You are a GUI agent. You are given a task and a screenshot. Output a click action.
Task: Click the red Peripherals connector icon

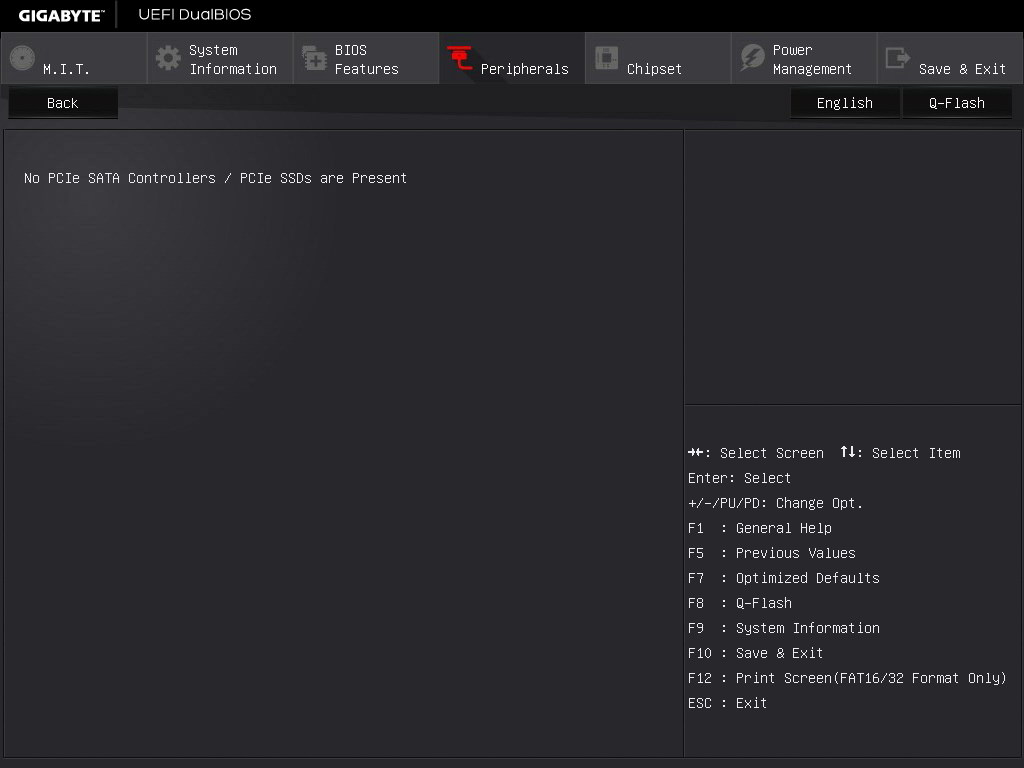pyautogui.click(x=460, y=58)
